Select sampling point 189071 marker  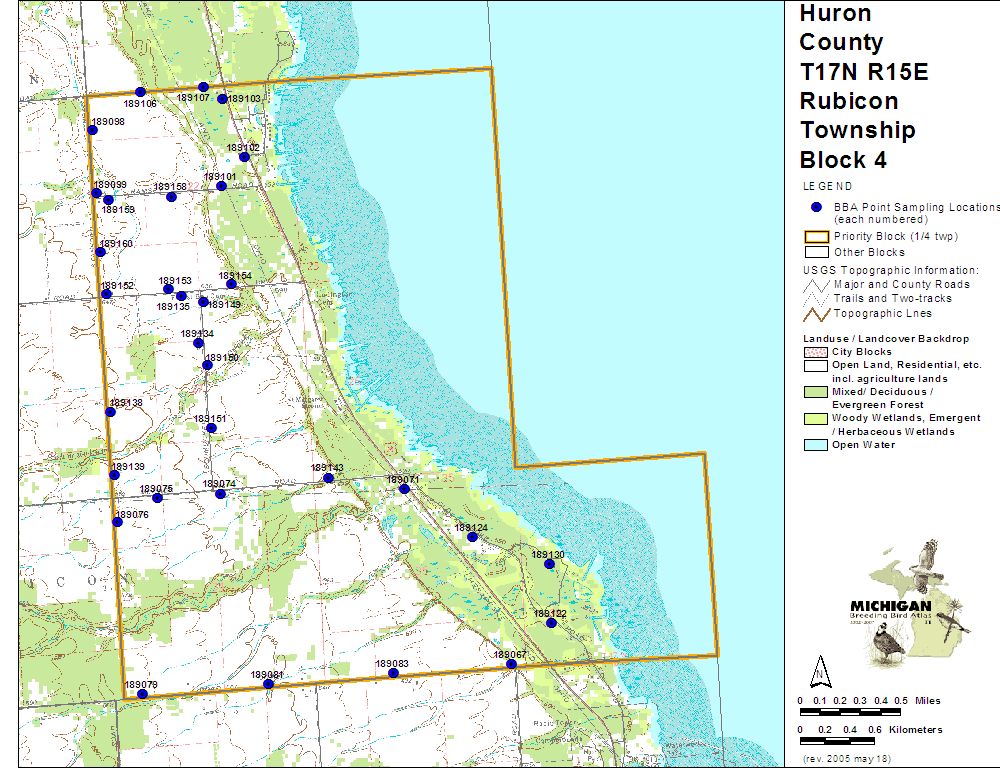(404, 489)
